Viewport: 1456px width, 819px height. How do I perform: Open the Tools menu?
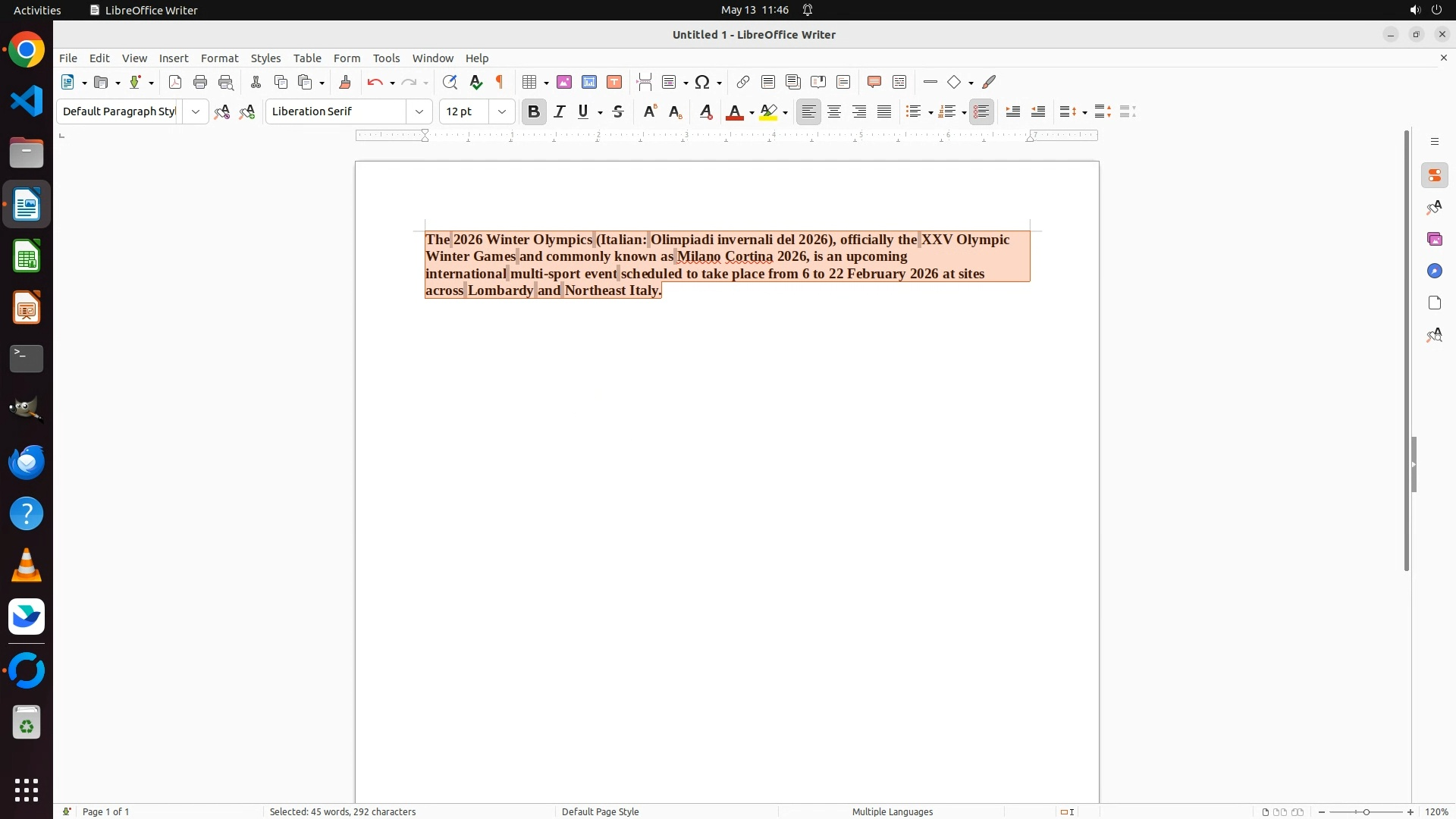click(386, 58)
